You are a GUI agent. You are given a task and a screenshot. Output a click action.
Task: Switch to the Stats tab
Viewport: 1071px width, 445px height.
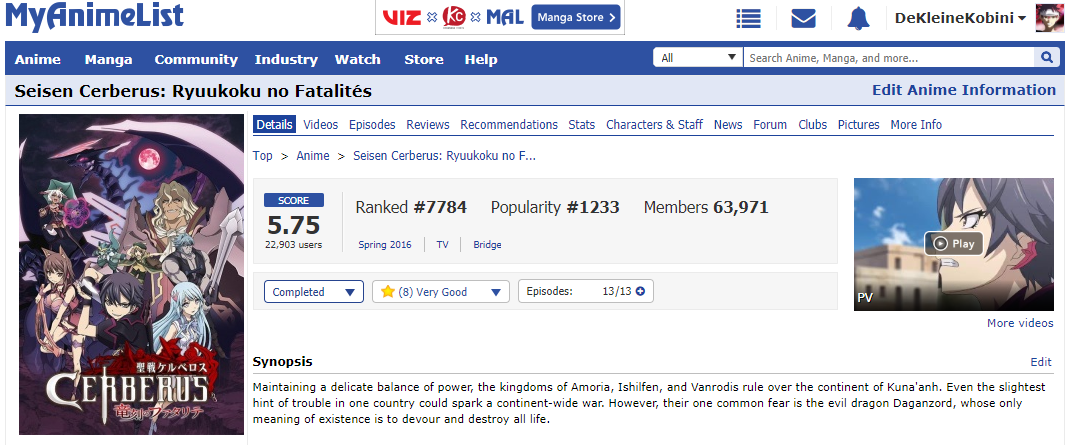coord(581,124)
